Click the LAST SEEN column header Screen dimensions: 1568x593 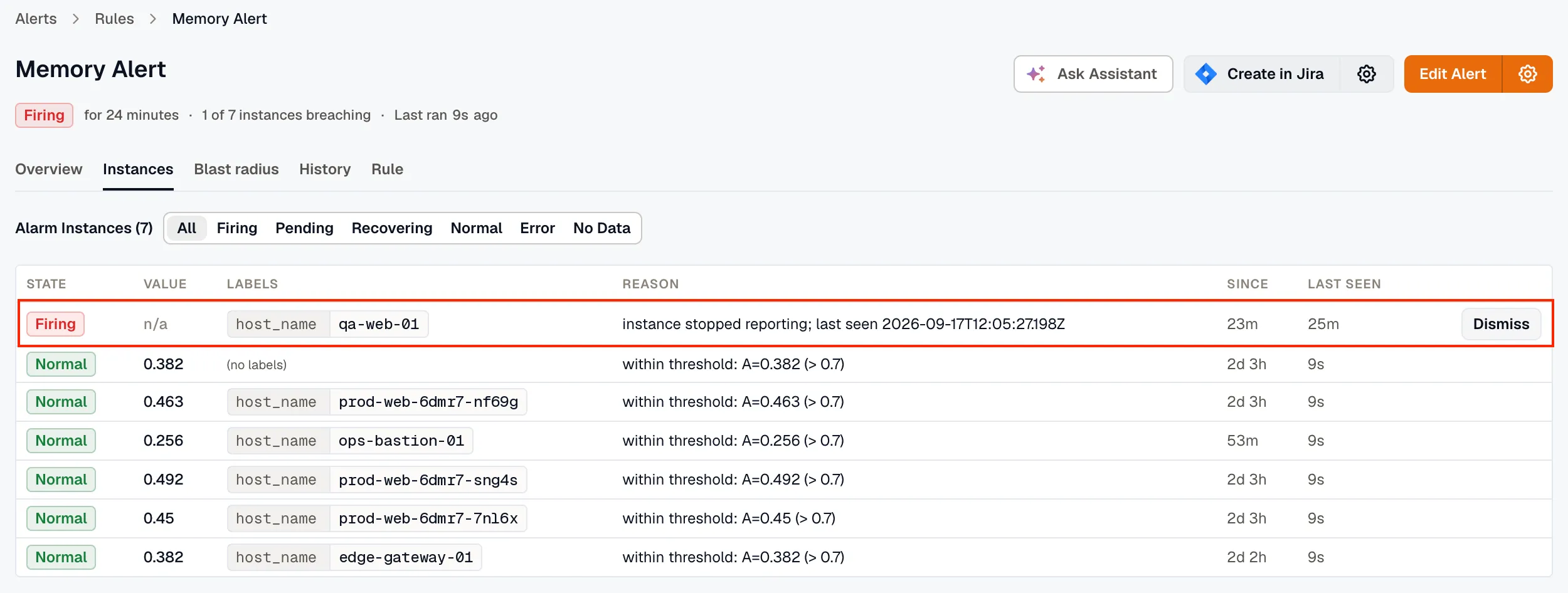(x=1344, y=284)
